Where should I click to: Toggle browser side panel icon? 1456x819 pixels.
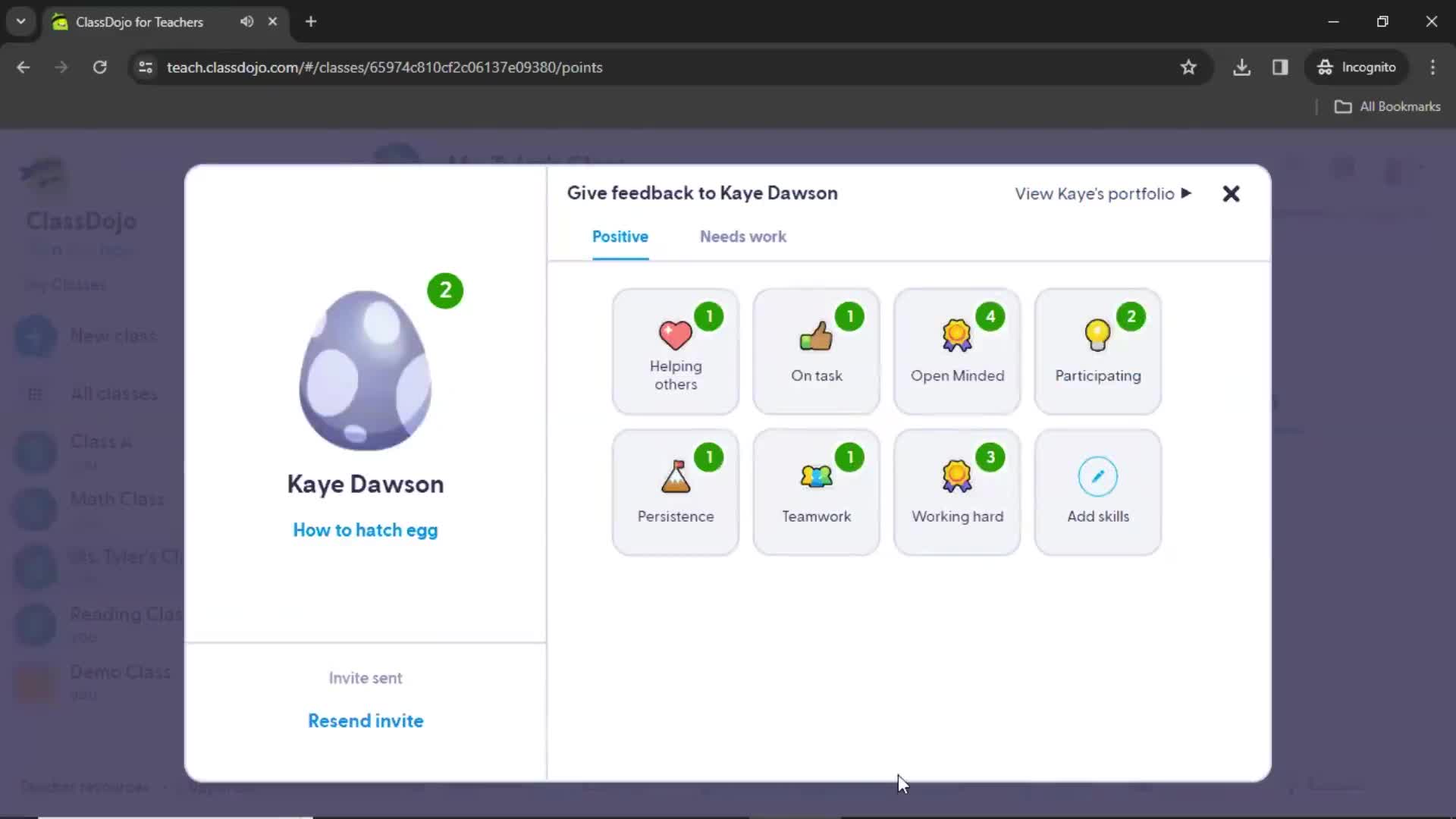point(1280,67)
